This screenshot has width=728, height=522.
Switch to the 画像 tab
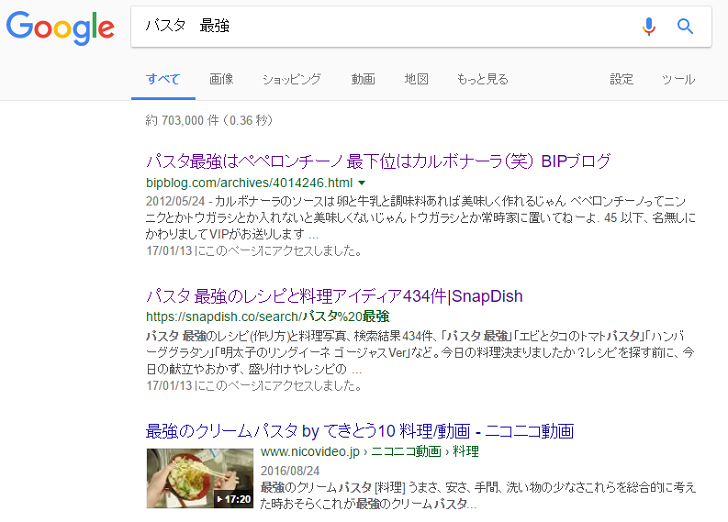221,79
